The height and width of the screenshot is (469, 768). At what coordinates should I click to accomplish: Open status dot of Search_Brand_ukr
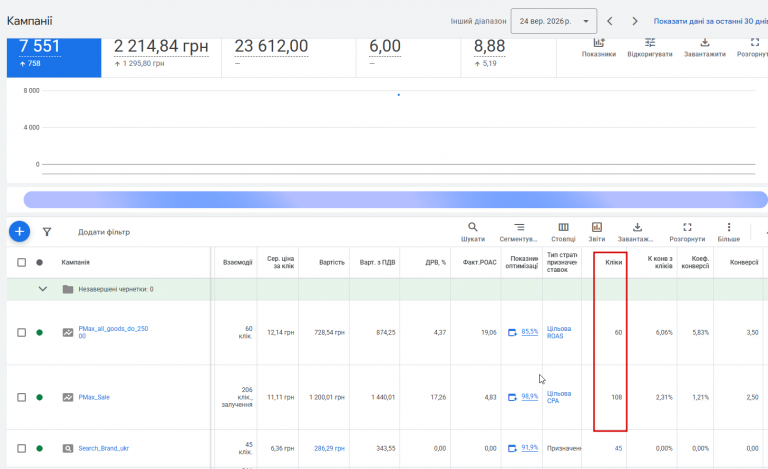point(40,448)
